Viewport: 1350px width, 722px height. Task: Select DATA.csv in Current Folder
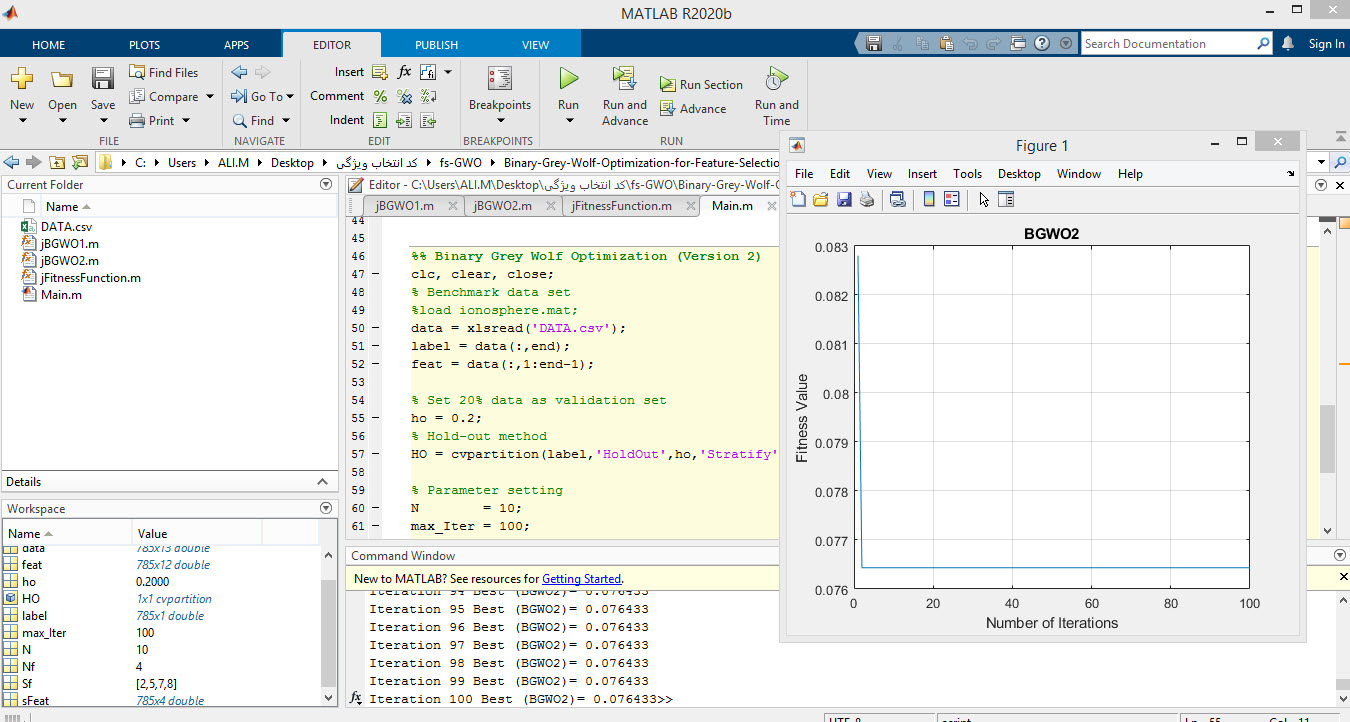[66, 226]
